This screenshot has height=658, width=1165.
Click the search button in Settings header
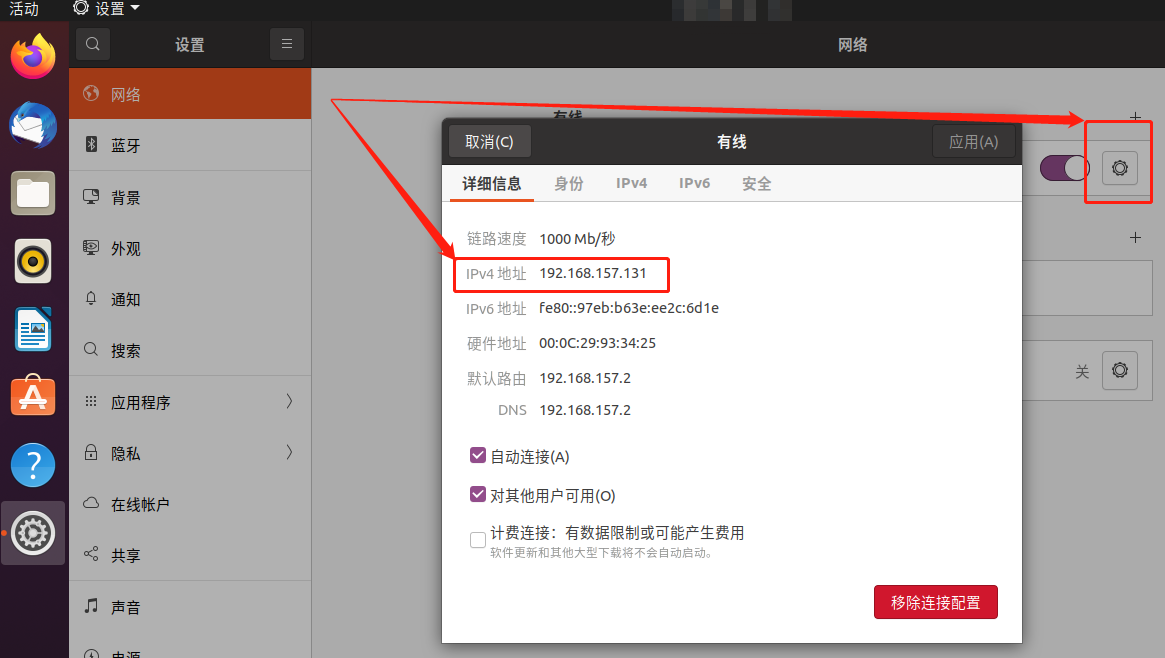93,44
